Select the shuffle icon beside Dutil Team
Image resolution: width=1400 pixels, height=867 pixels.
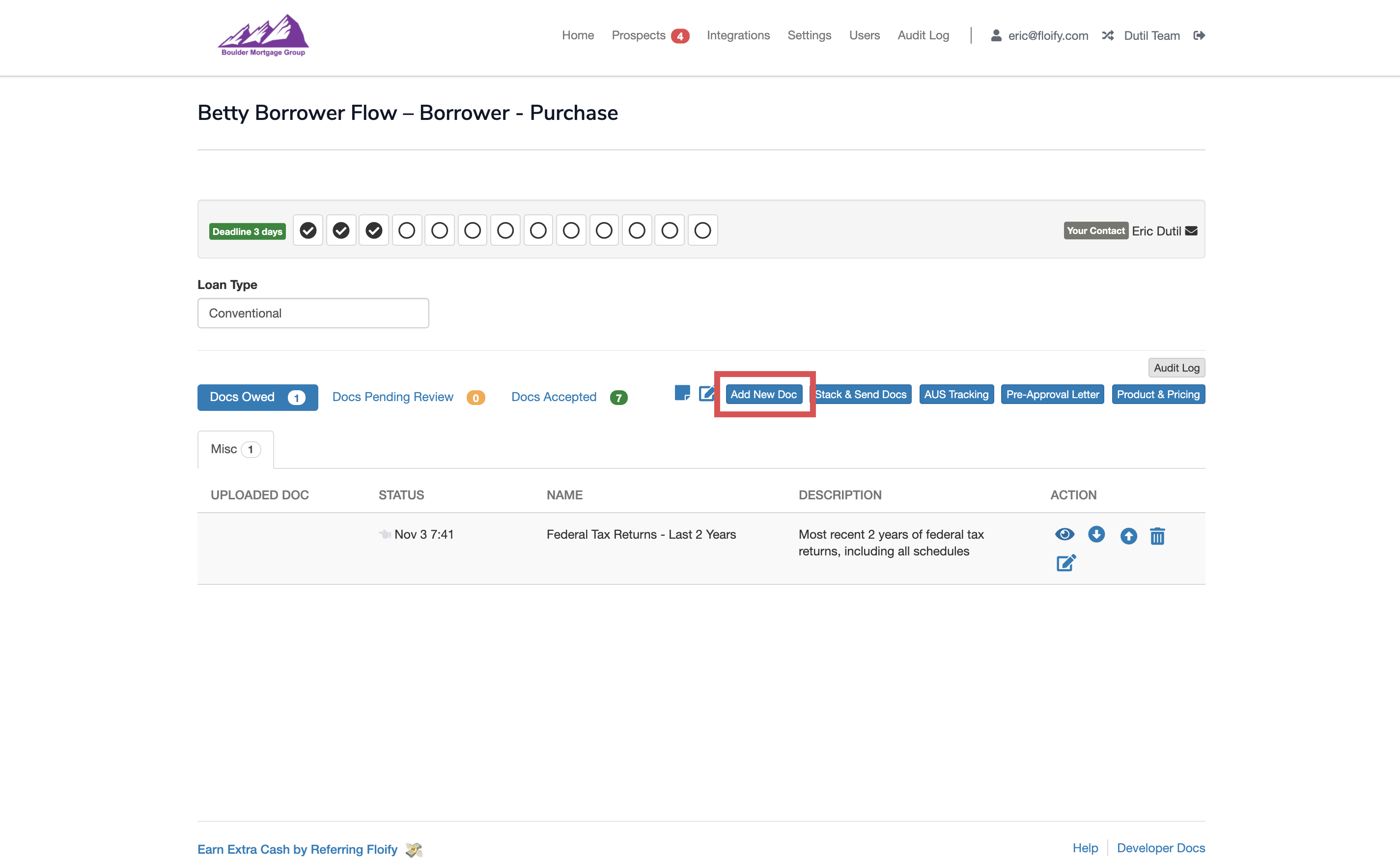pyautogui.click(x=1108, y=35)
